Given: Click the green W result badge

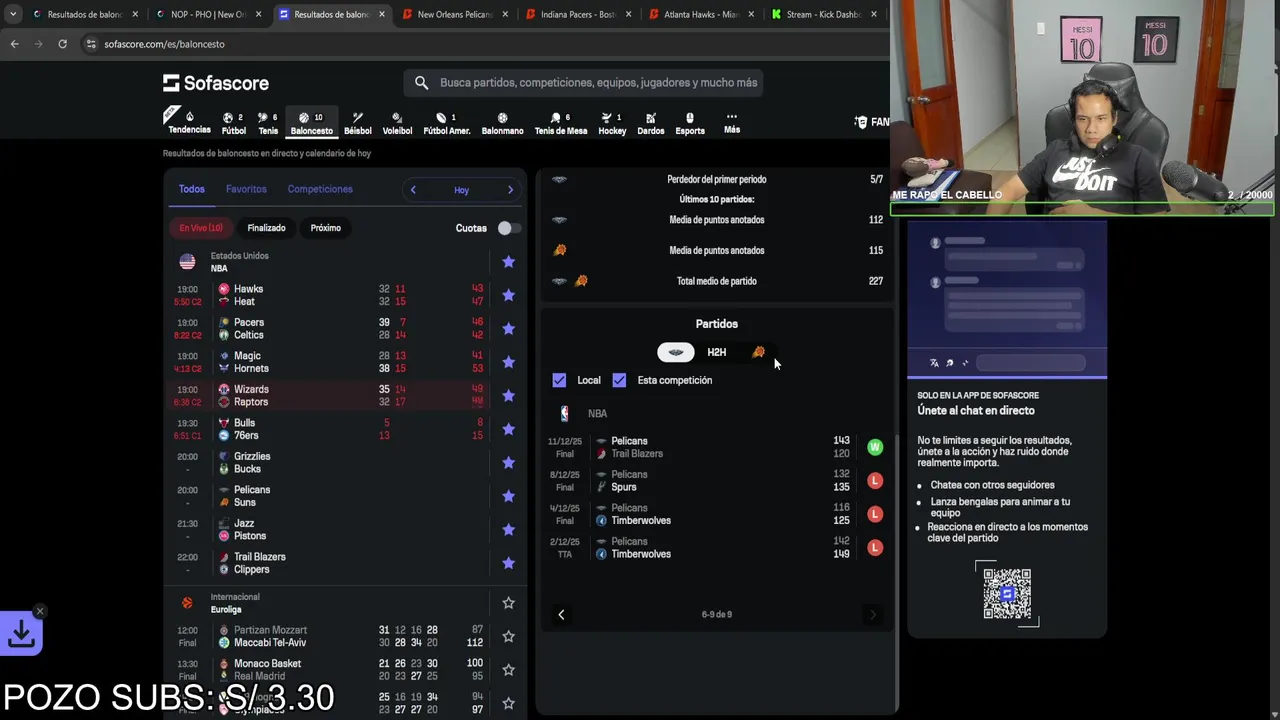Looking at the screenshot, I should [x=875, y=447].
